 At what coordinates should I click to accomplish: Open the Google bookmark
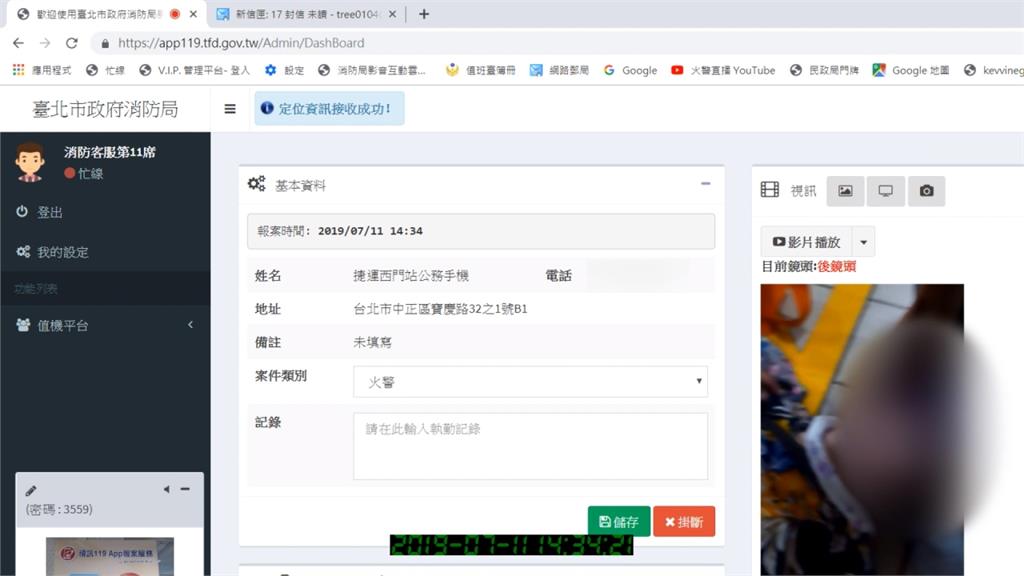630,70
